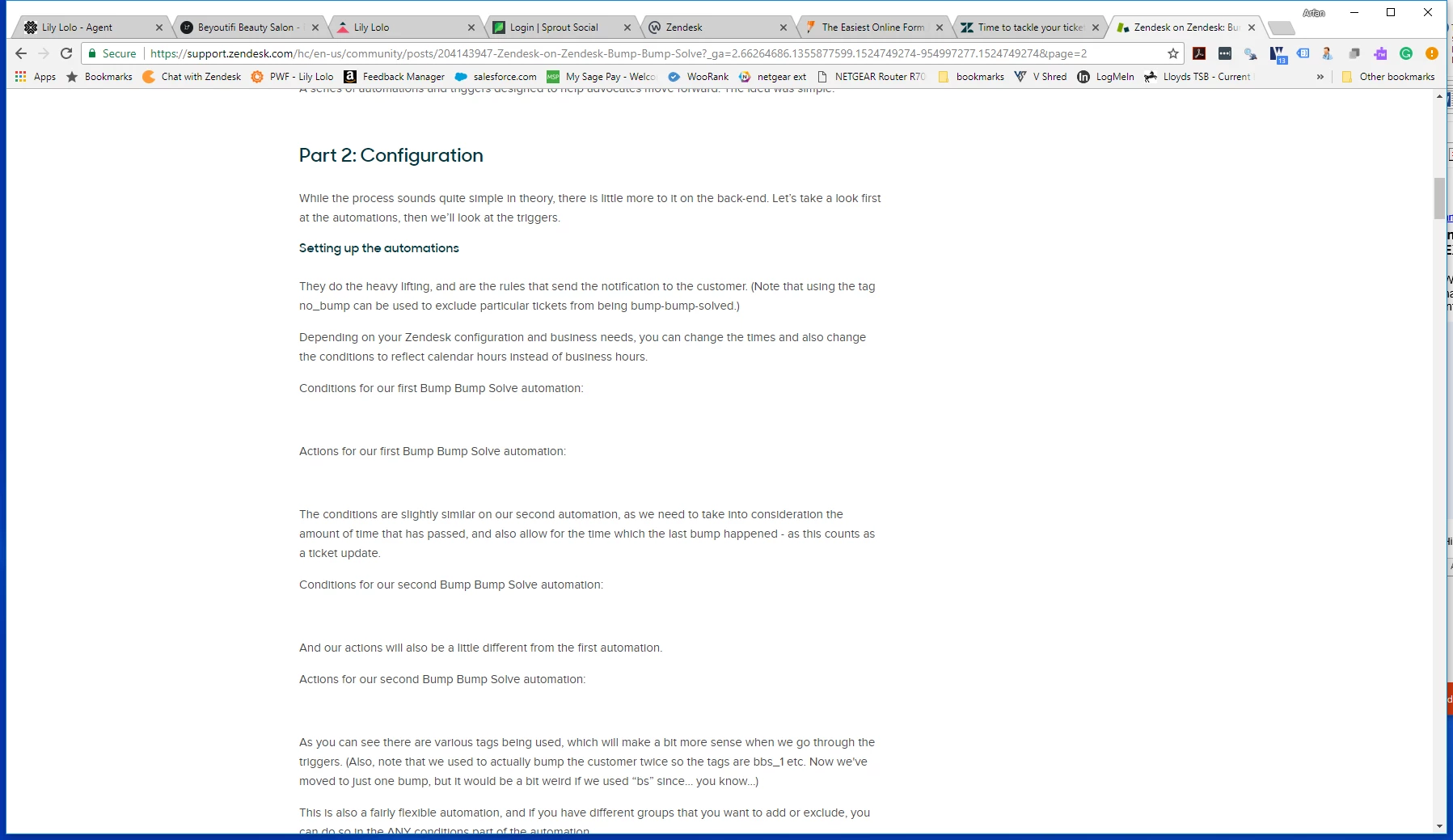Click the scrollbar down arrow
Screen dimensions: 1453x840
coord(1439,826)
